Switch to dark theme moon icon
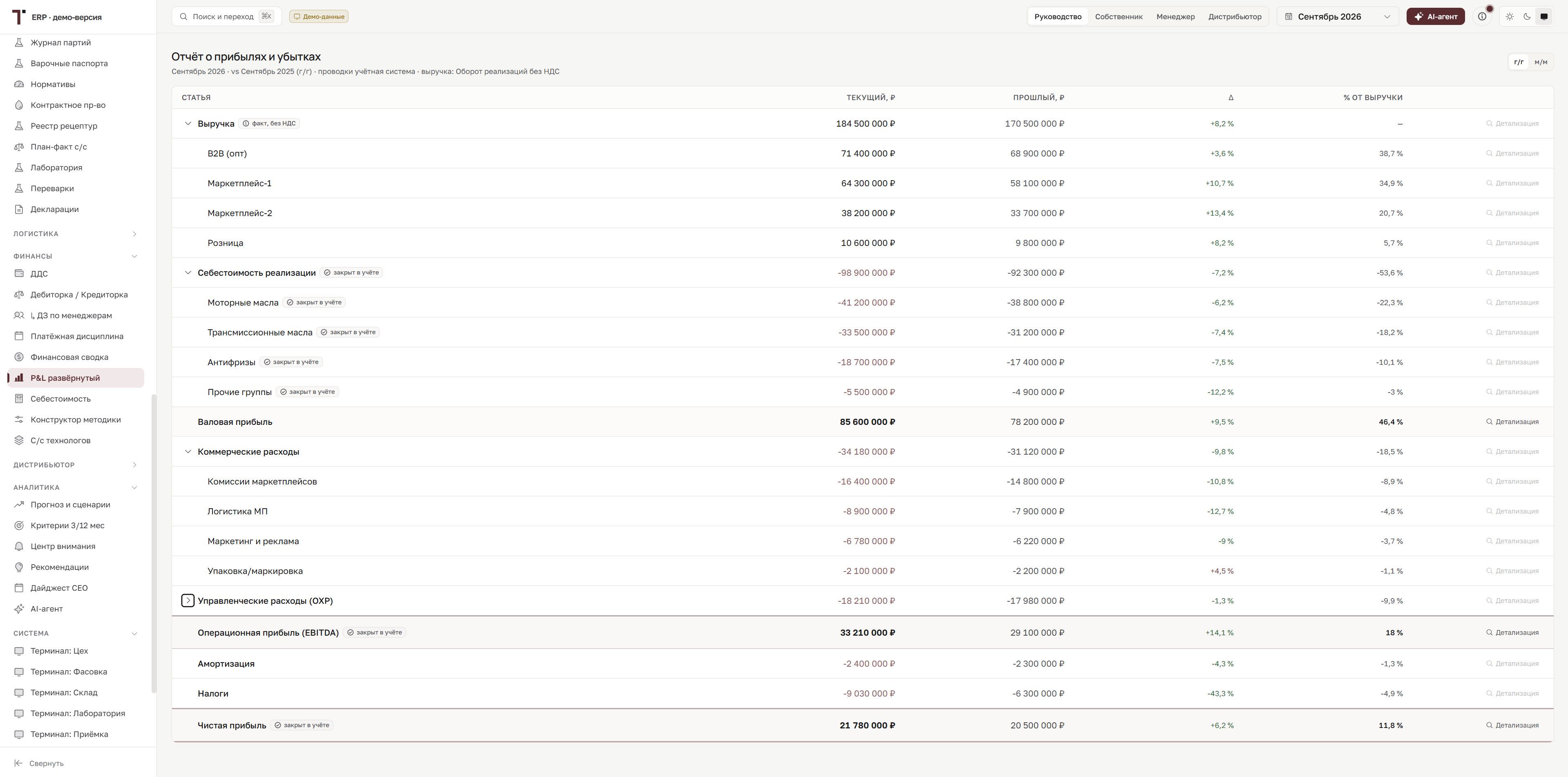Screen dimensions: 1568x777 coord(1527,16)
